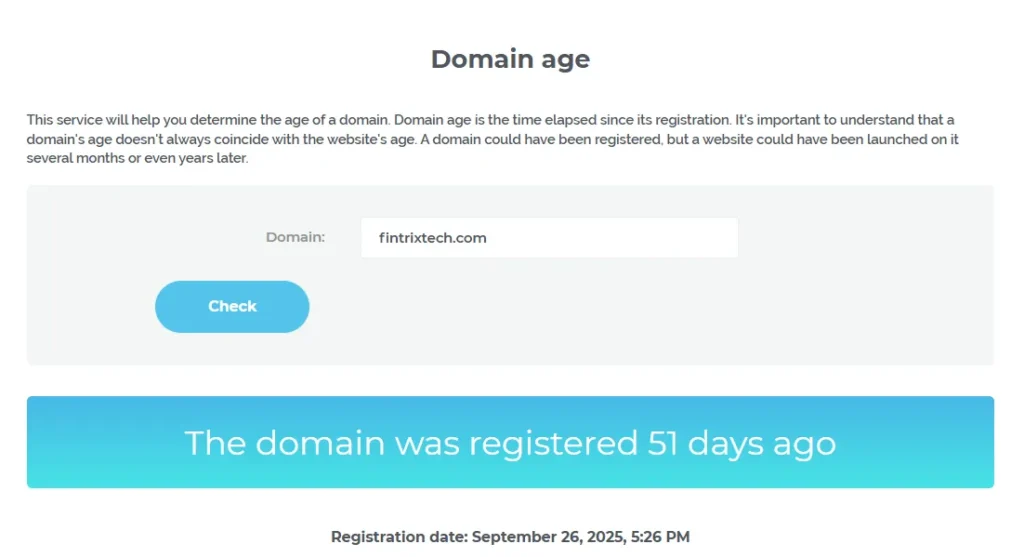1024x557 pixels.
Task: Click the "several months or even years later" line
Action: pos(137,158)
